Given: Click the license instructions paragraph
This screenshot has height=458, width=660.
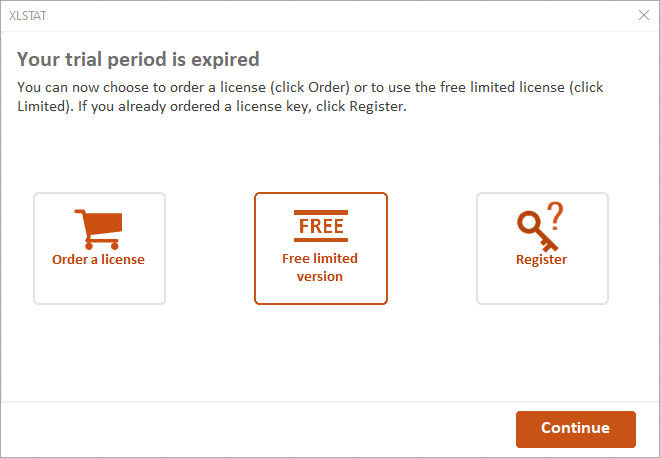Looking at the screenshot, I should (310, 97).
